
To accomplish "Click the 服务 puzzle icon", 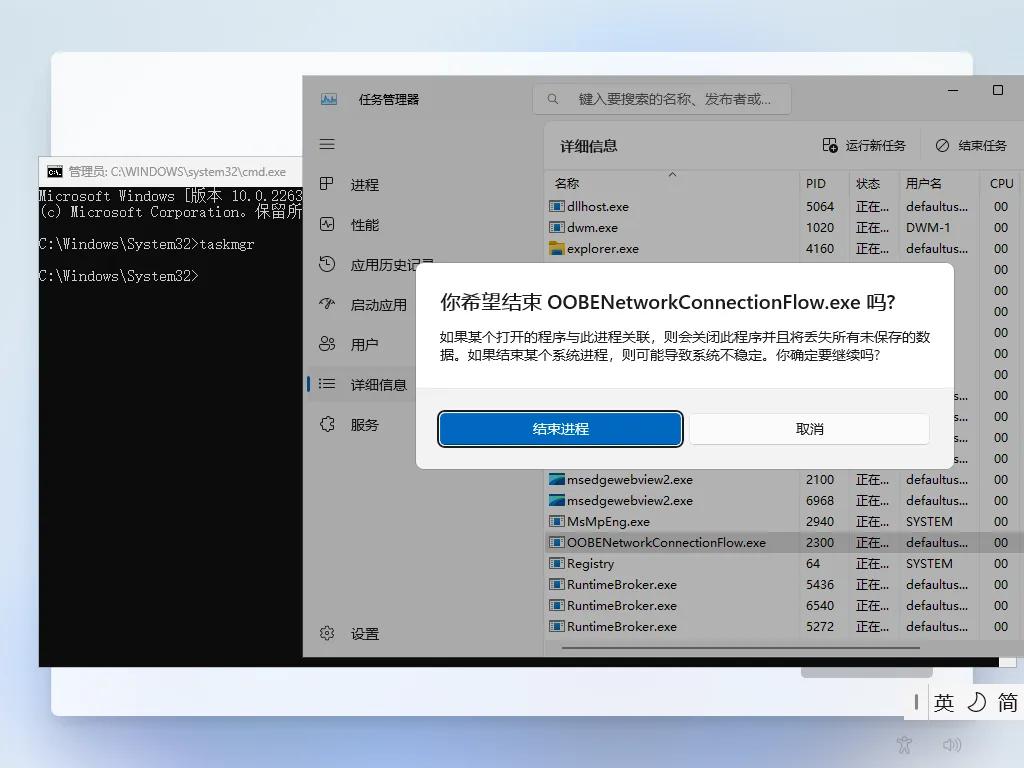I will point(327,424).
